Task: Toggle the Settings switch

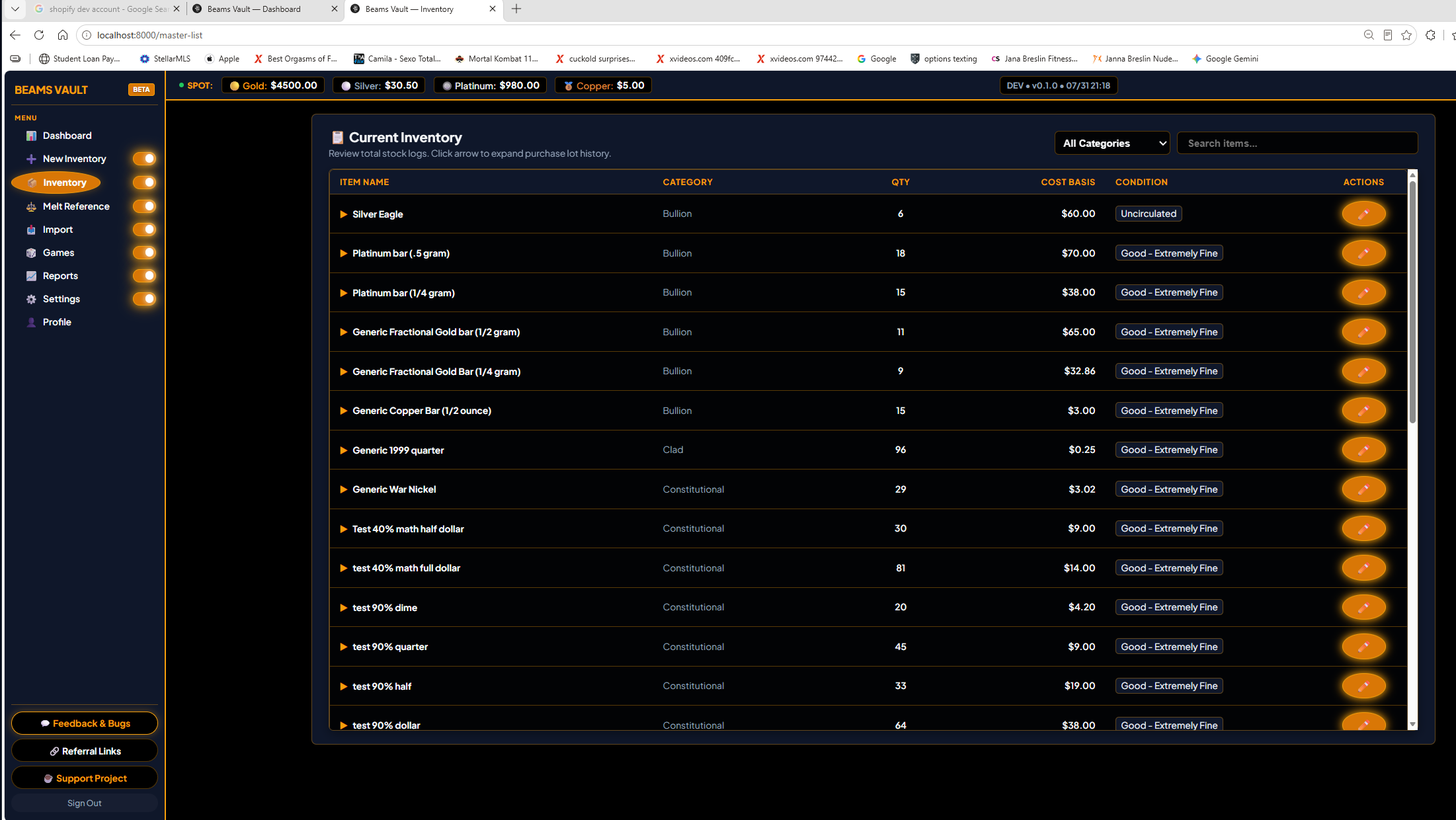Action: click(x=144, y=299)
